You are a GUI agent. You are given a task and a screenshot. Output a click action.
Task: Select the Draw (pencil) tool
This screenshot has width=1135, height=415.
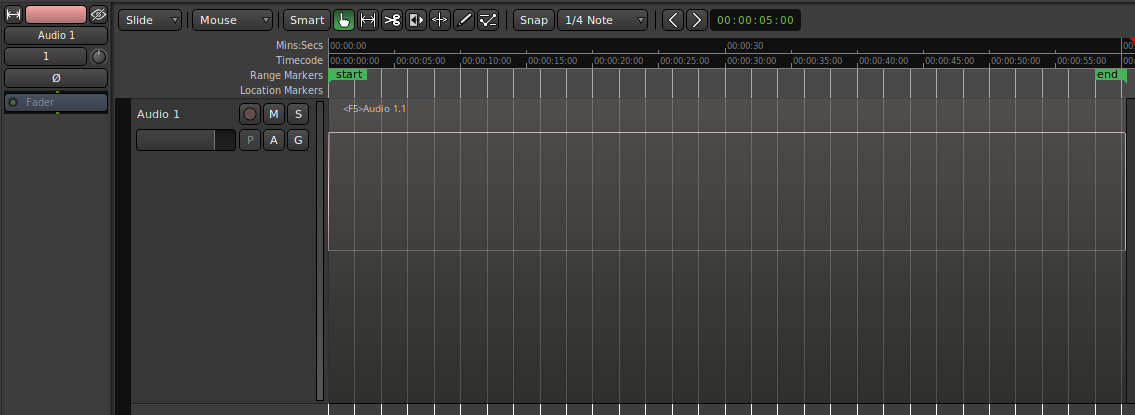(x=464, y=20)
